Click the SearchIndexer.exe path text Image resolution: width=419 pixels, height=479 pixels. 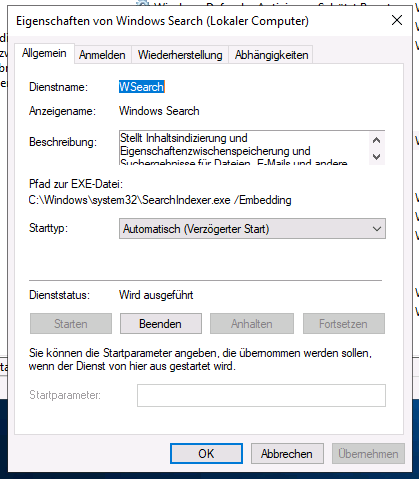click(x=160, y=200)
